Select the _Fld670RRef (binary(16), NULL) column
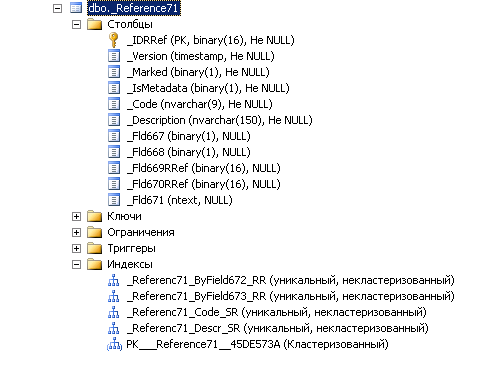 click(204, 184)
